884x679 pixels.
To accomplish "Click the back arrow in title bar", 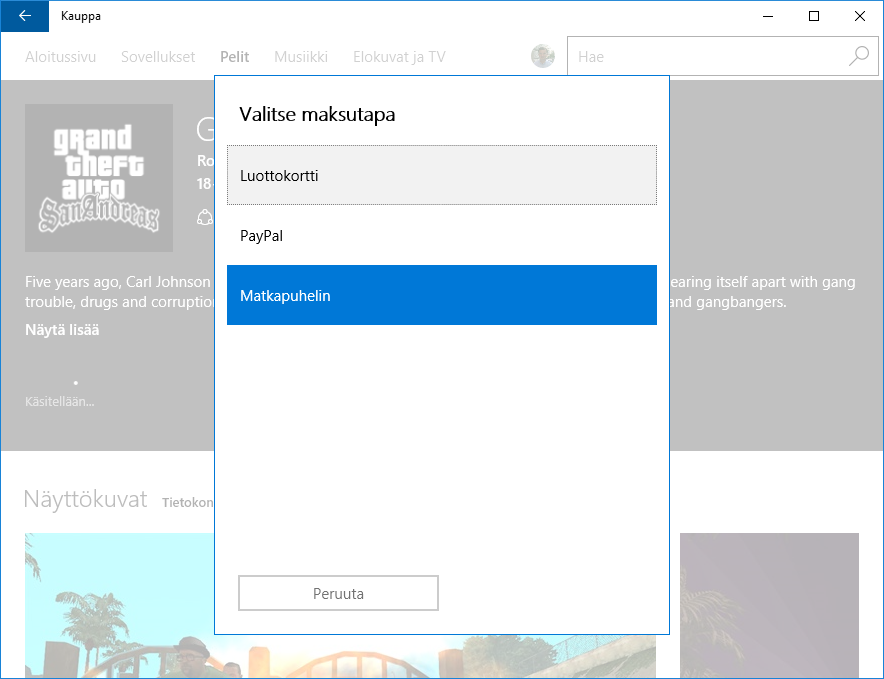I will coord(24,16).
